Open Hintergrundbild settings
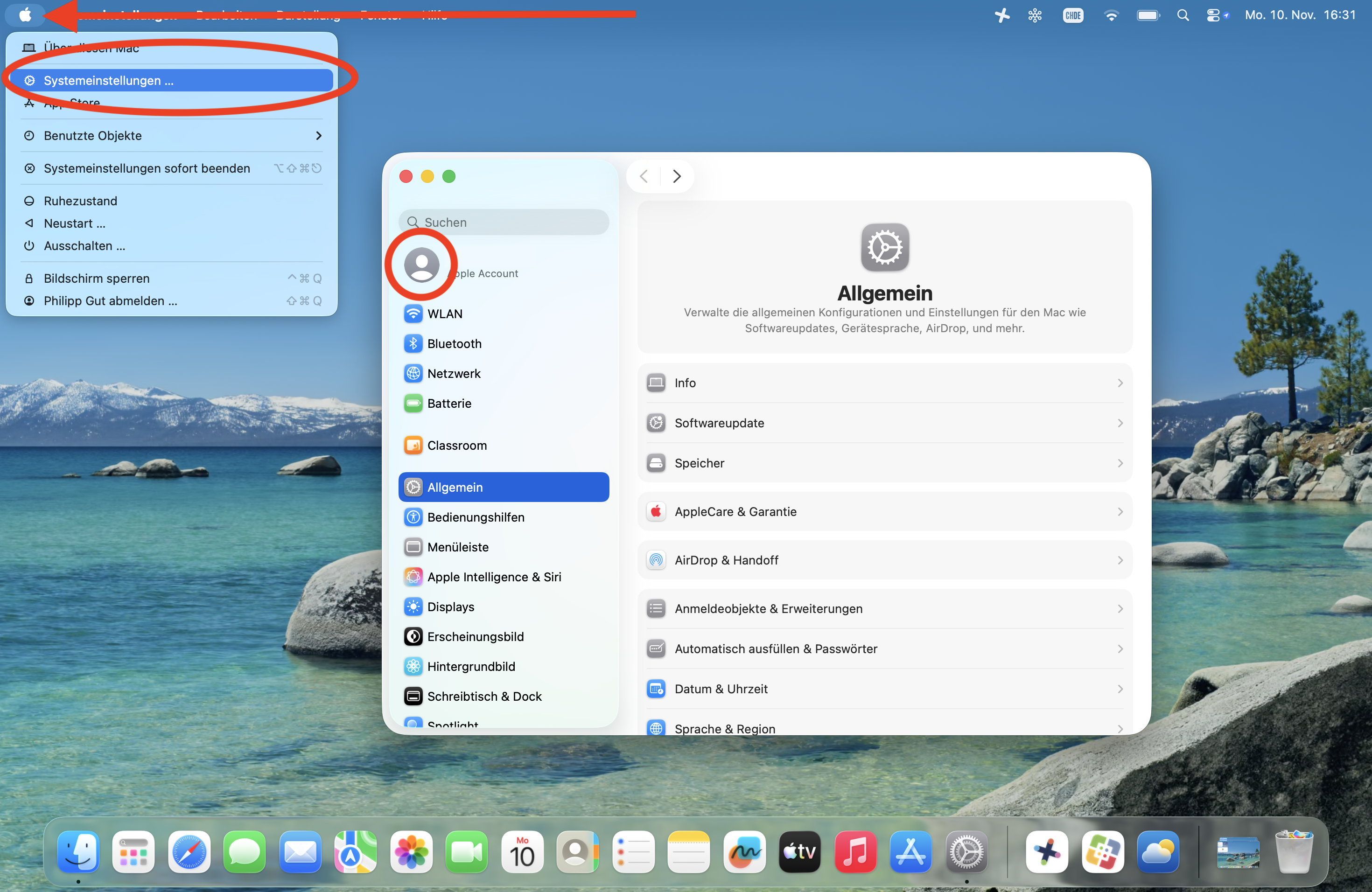Screen dimensions: 1372x892 tap(470, 667)
